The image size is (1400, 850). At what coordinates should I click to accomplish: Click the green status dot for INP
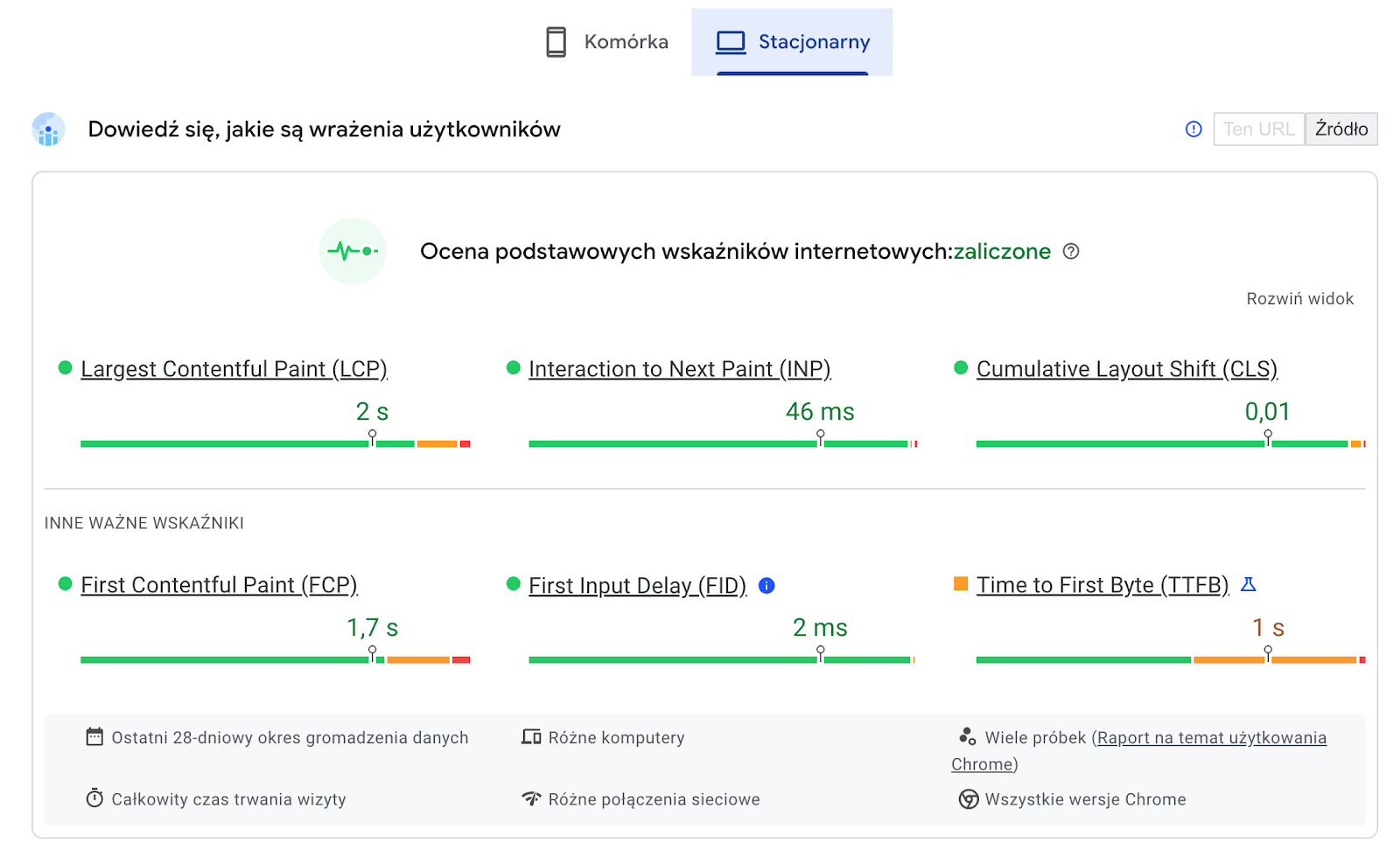pyautogui.click(x=514, y=367)
